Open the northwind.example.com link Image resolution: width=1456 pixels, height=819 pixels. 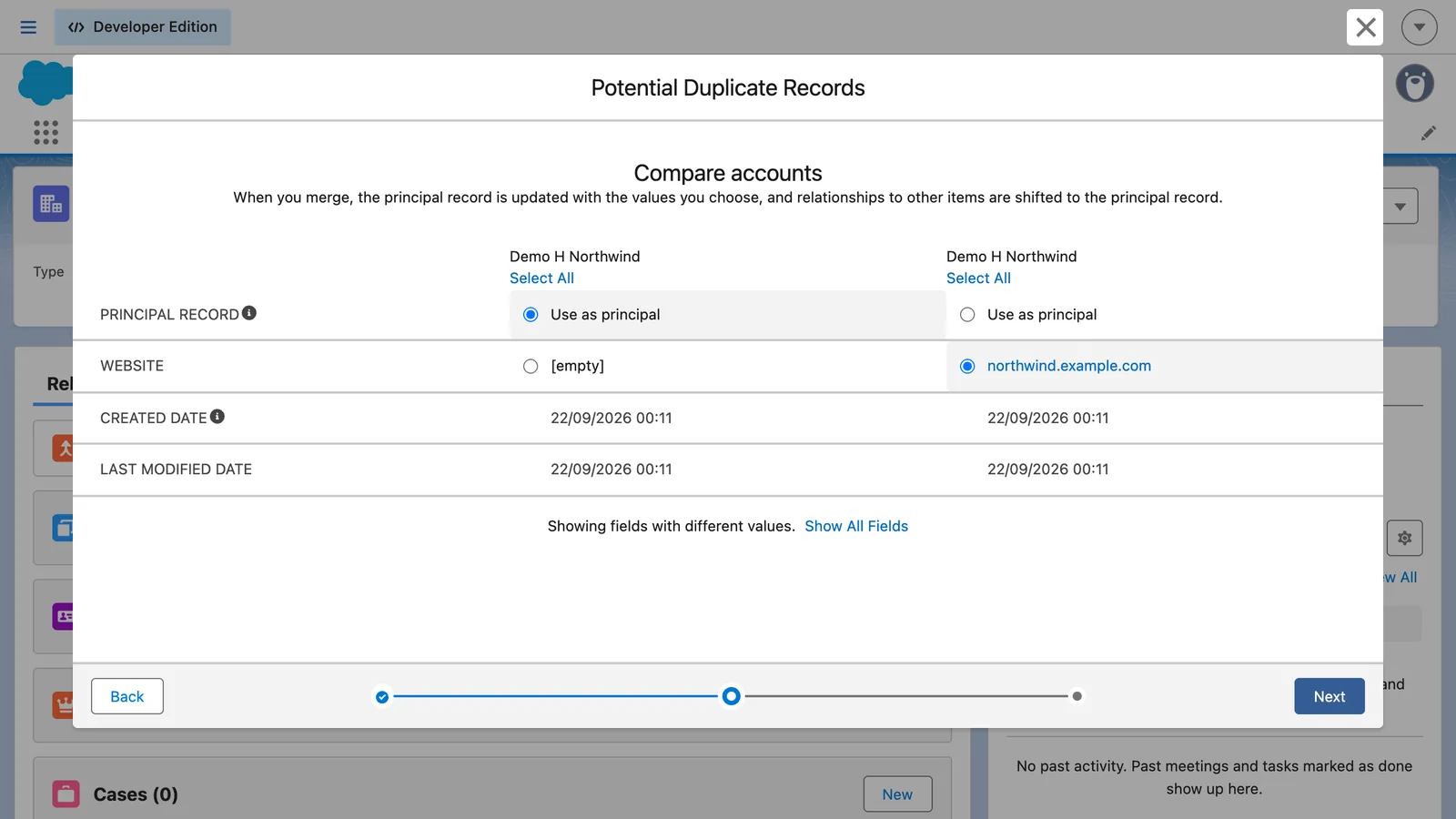(x=1068, y=366)
